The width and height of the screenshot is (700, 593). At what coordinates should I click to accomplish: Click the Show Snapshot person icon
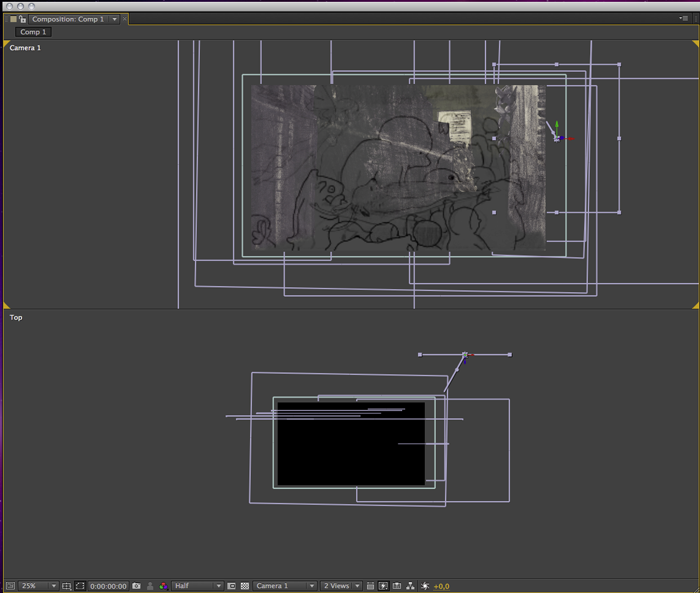pos(150,586)
